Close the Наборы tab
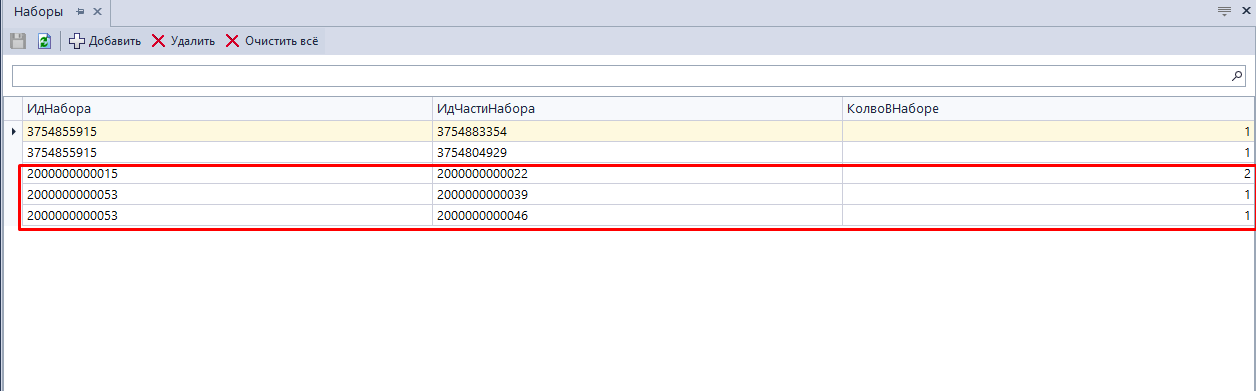The image size is (1256, 391). tap(97, 12)
